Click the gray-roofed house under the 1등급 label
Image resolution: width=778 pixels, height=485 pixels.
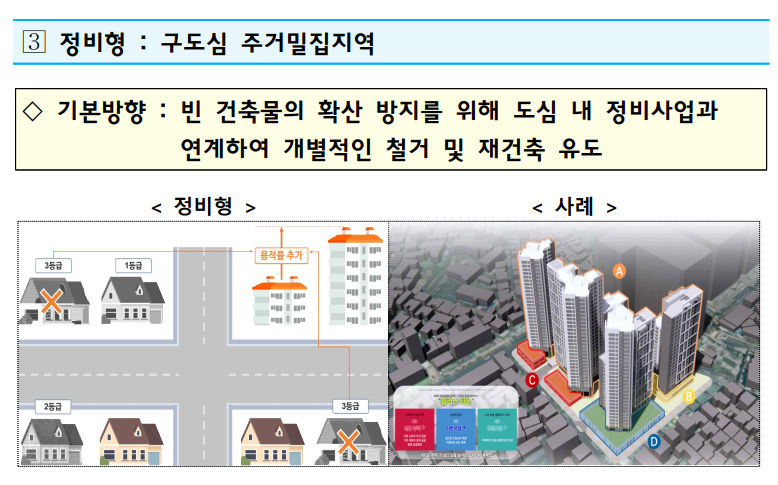click(x=132, y=300)
